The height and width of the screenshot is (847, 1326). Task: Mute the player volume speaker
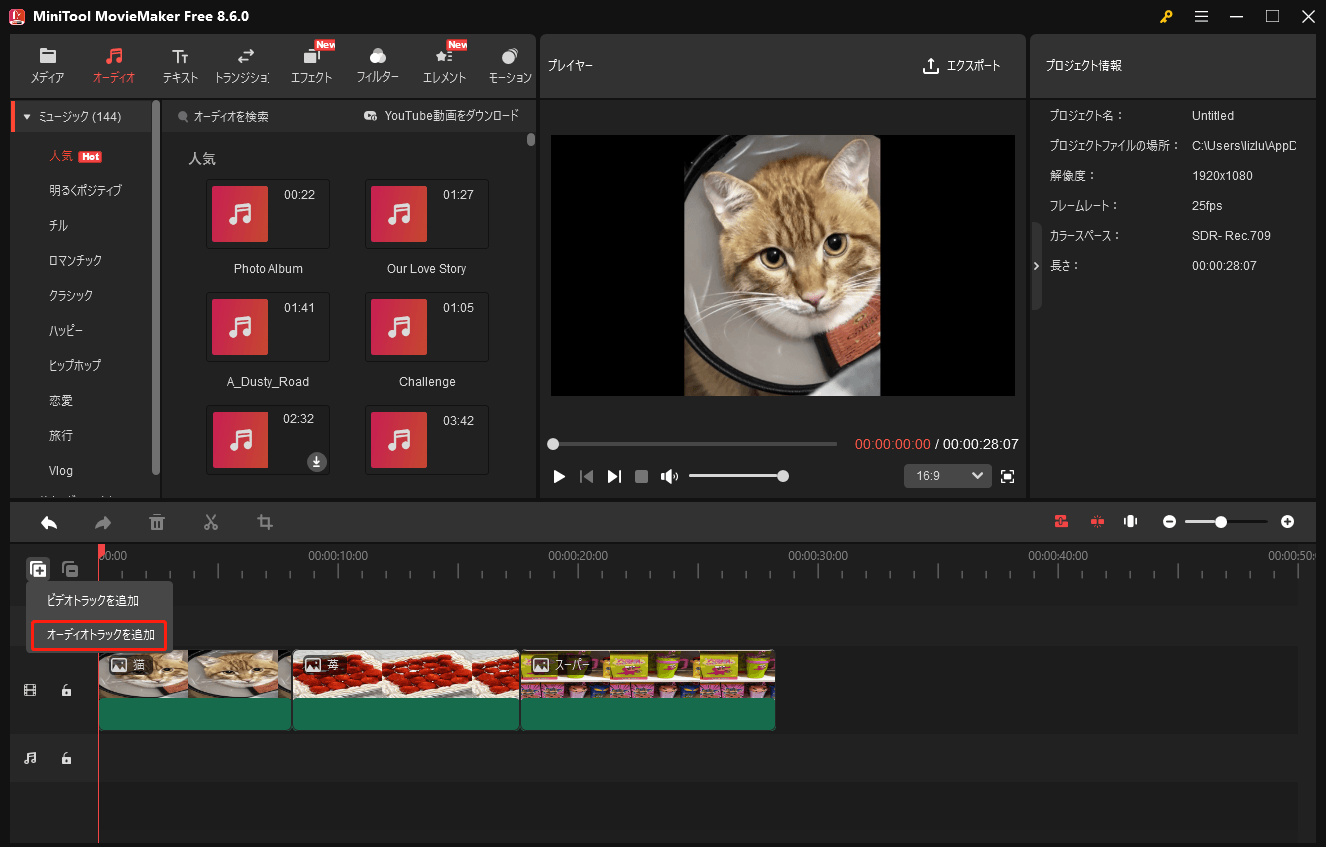669,477
